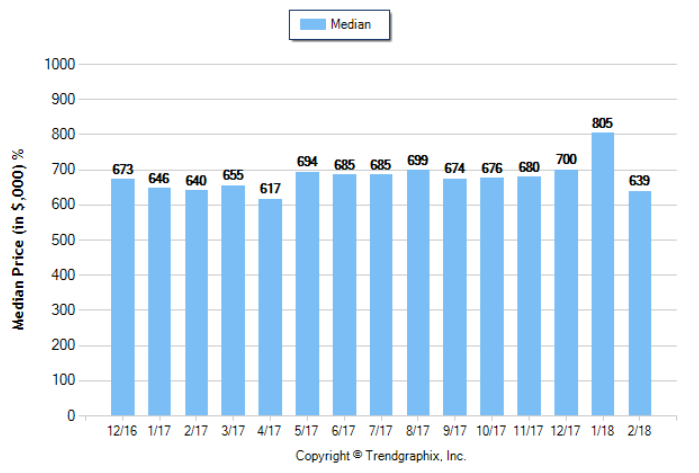Click the 300 y-axis tick label
699x473 pixels.
coord(63,310)
